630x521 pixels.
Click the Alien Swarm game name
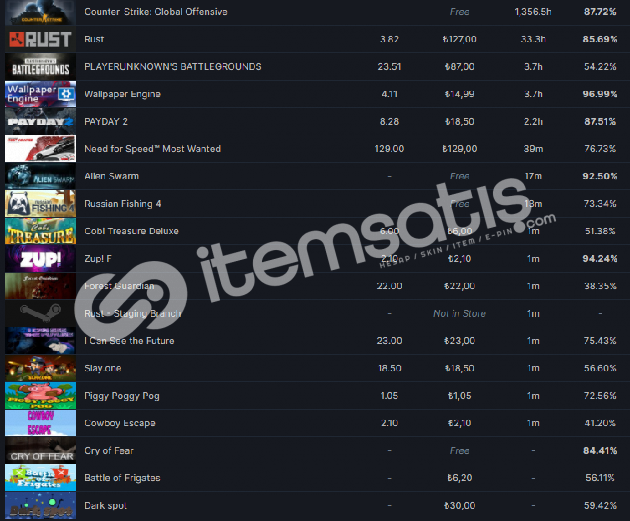point(111,176)
